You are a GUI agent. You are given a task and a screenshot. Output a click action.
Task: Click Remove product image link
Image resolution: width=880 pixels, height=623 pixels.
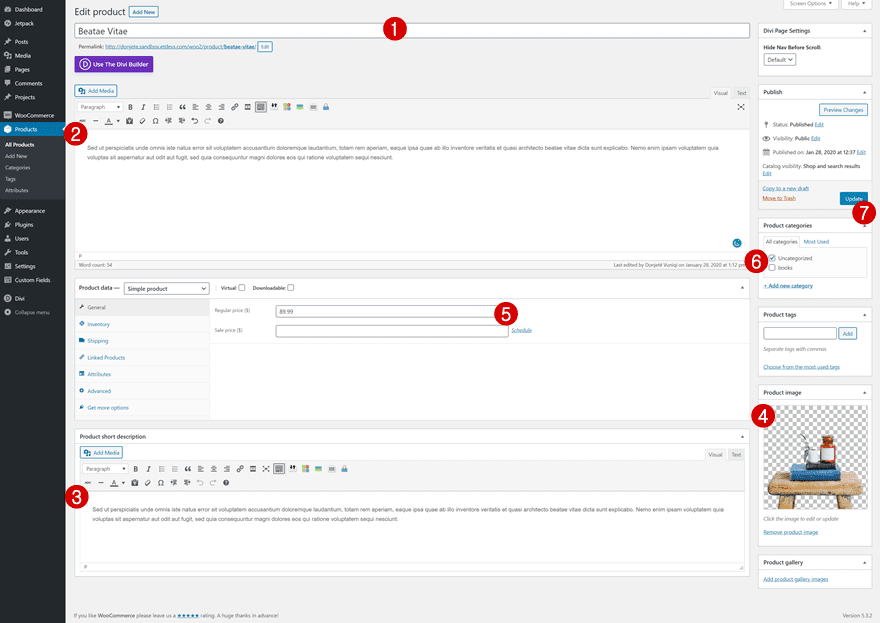click(x=790, y=533)
